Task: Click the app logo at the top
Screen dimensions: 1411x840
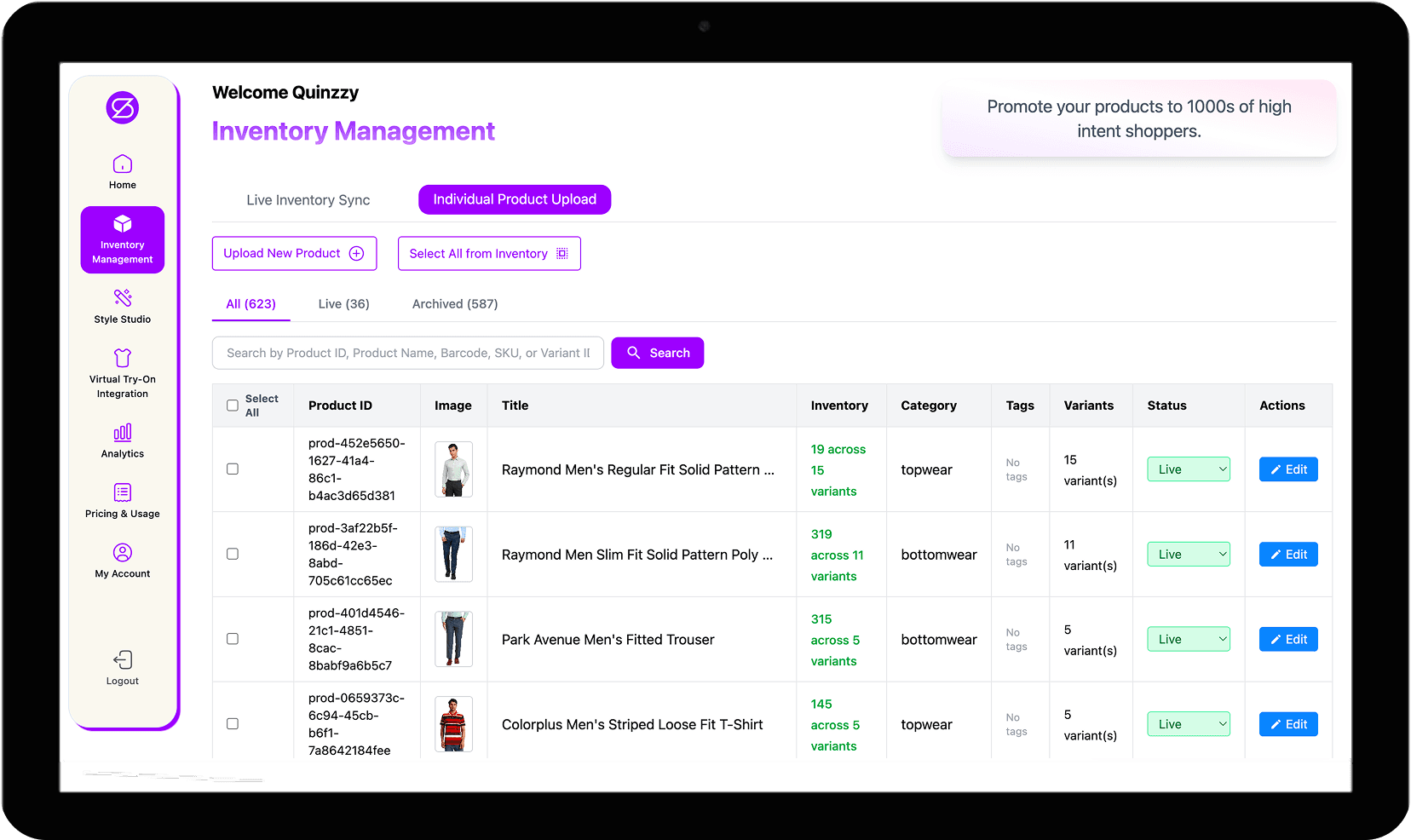Action: [122, 107]
